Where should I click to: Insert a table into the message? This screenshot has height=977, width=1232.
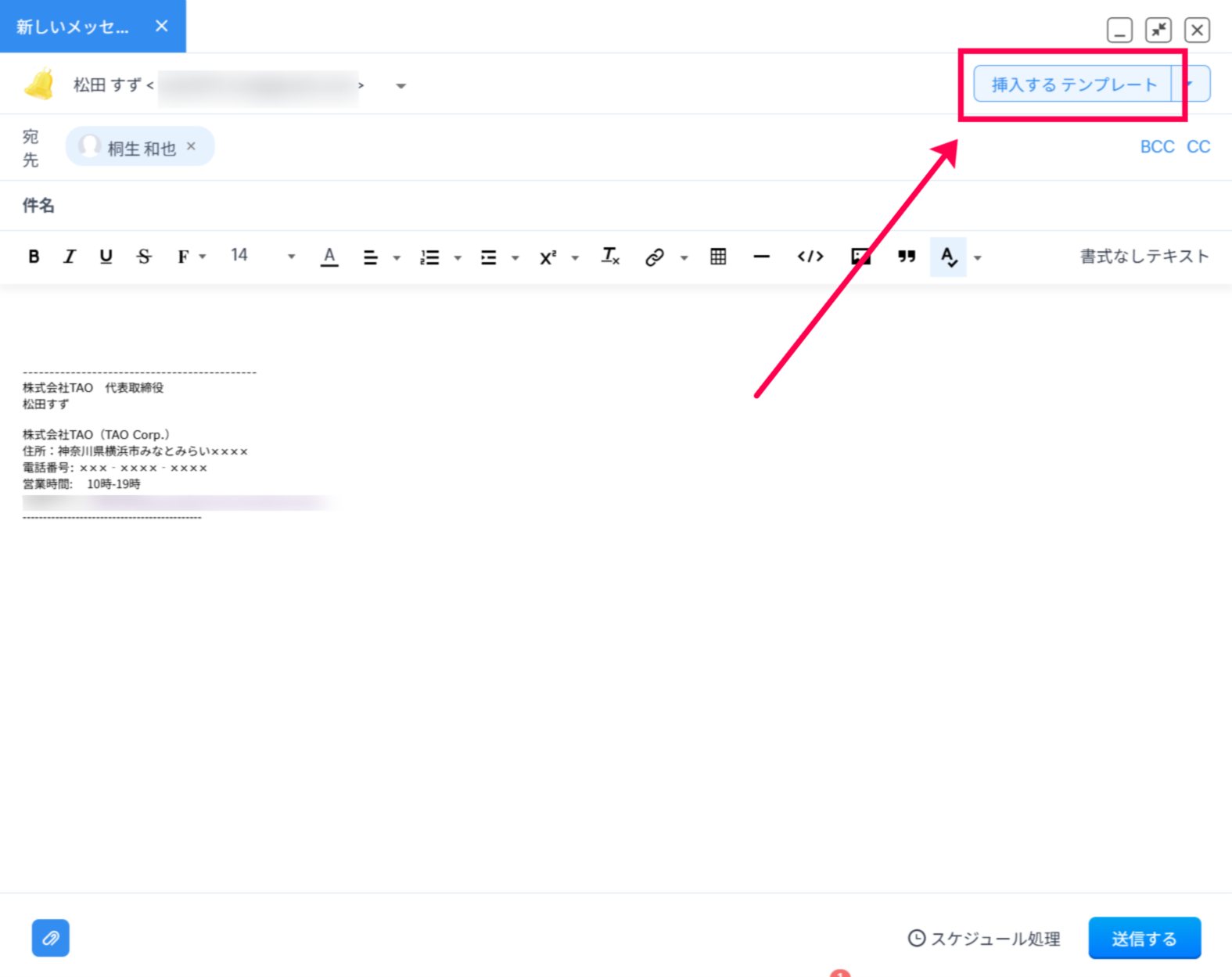coord(717,257)
